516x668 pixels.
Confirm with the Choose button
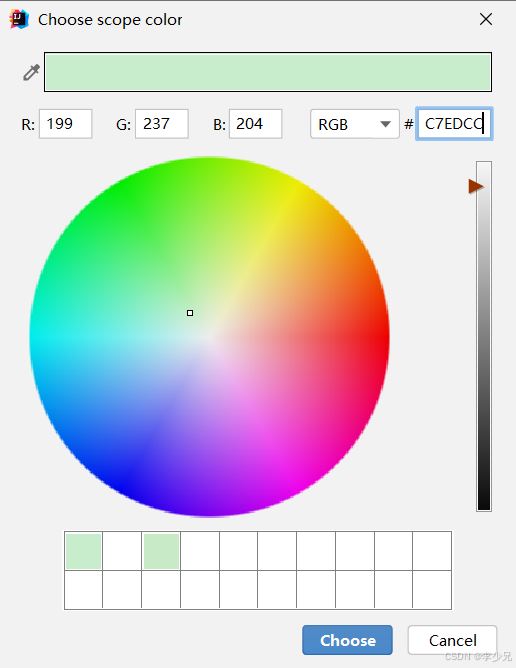point(347,640)
